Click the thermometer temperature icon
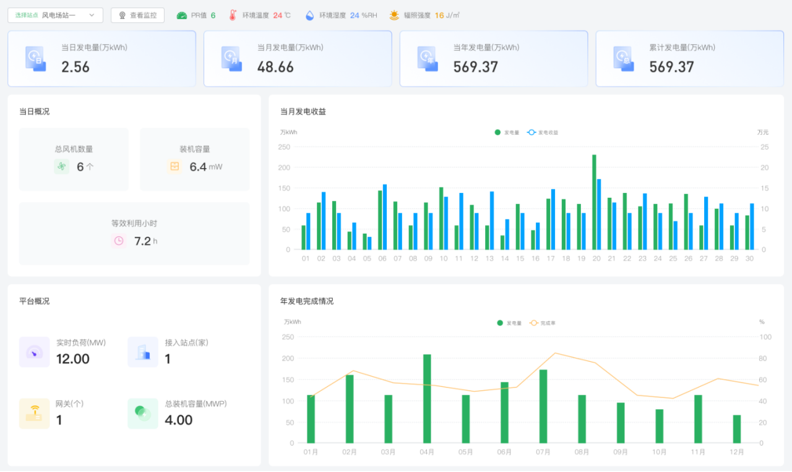792x472 pixels. coord(233,15)
